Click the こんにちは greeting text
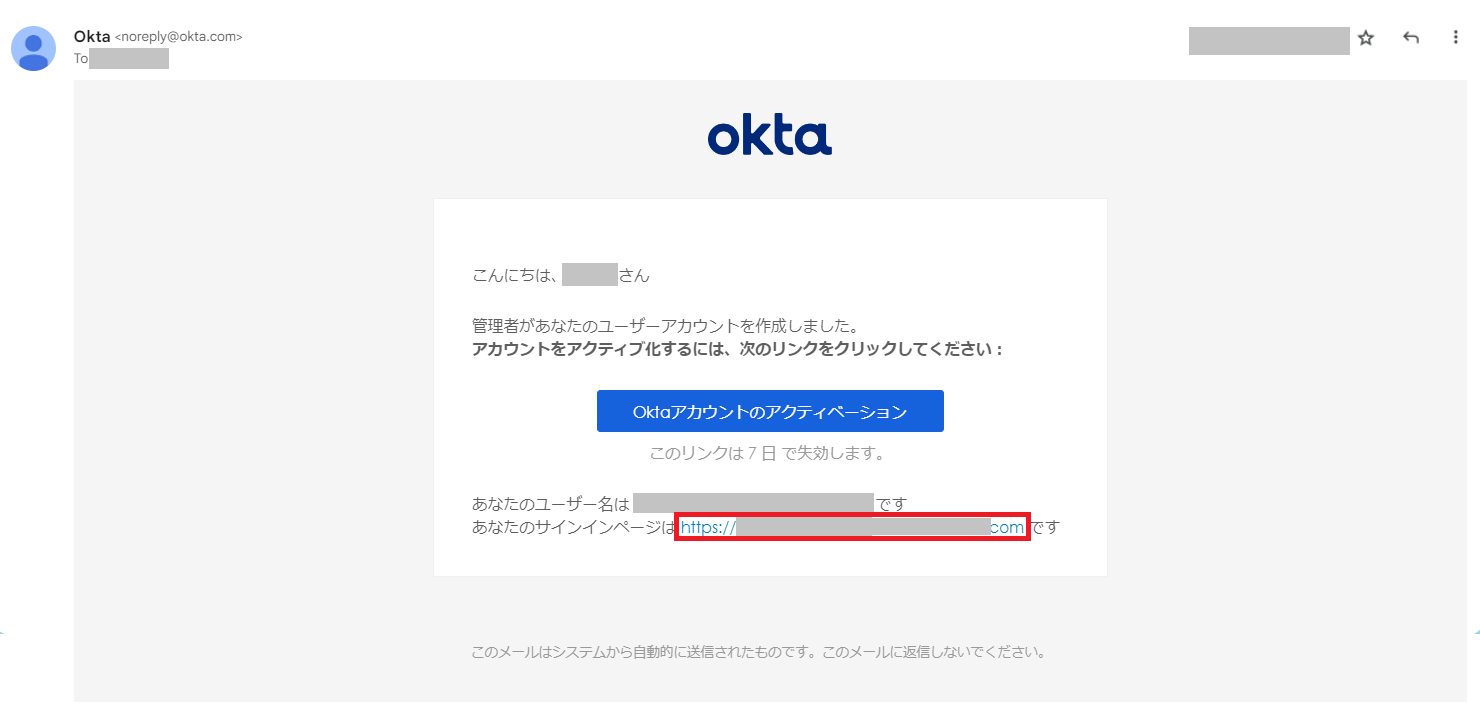The width and height of the screenshot is (1480, 719). (x=516, y=275)
